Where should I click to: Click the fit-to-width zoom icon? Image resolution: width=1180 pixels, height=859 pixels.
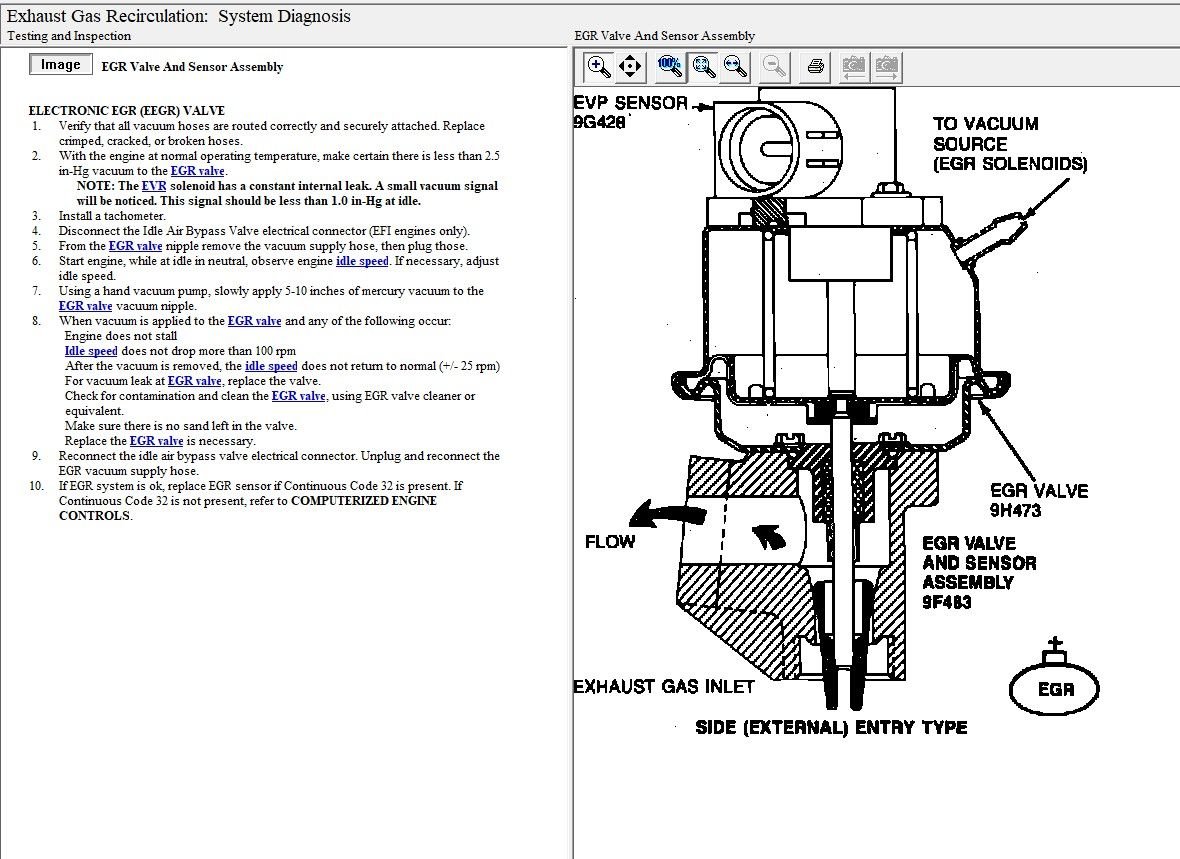pos(736,67)
